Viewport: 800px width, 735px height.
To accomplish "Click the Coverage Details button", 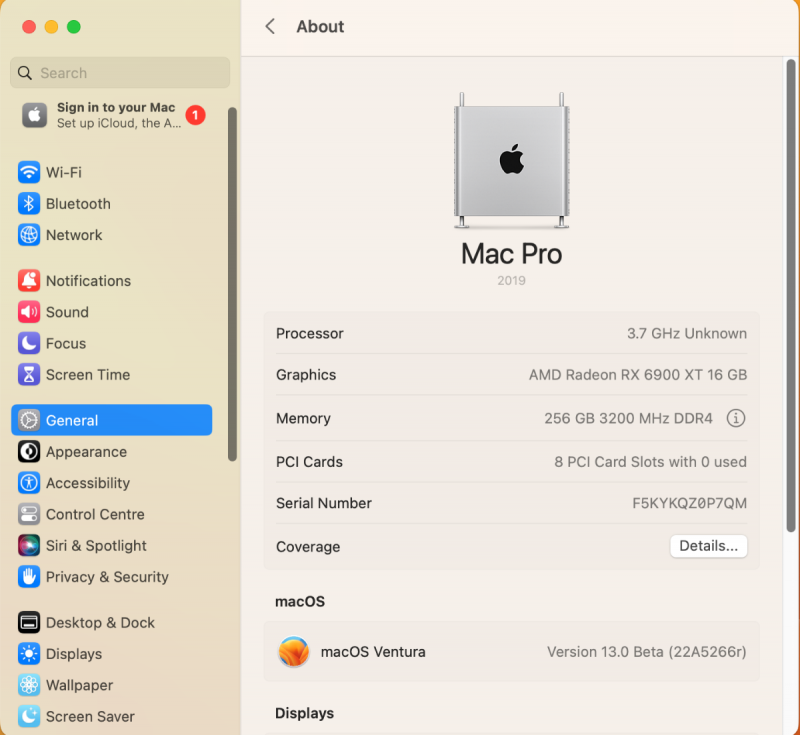I will (x=708, y=546).
